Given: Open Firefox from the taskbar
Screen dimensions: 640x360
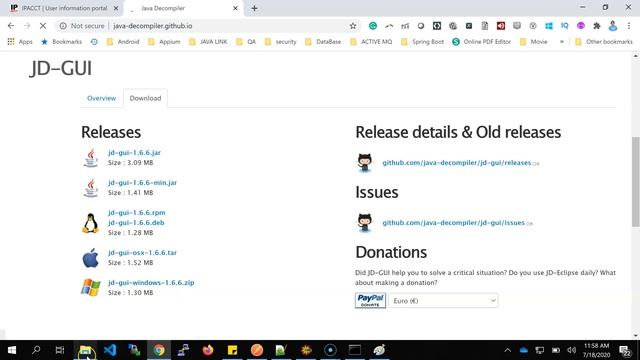Looking at the screenshot, I should click(x=208, y=350).
